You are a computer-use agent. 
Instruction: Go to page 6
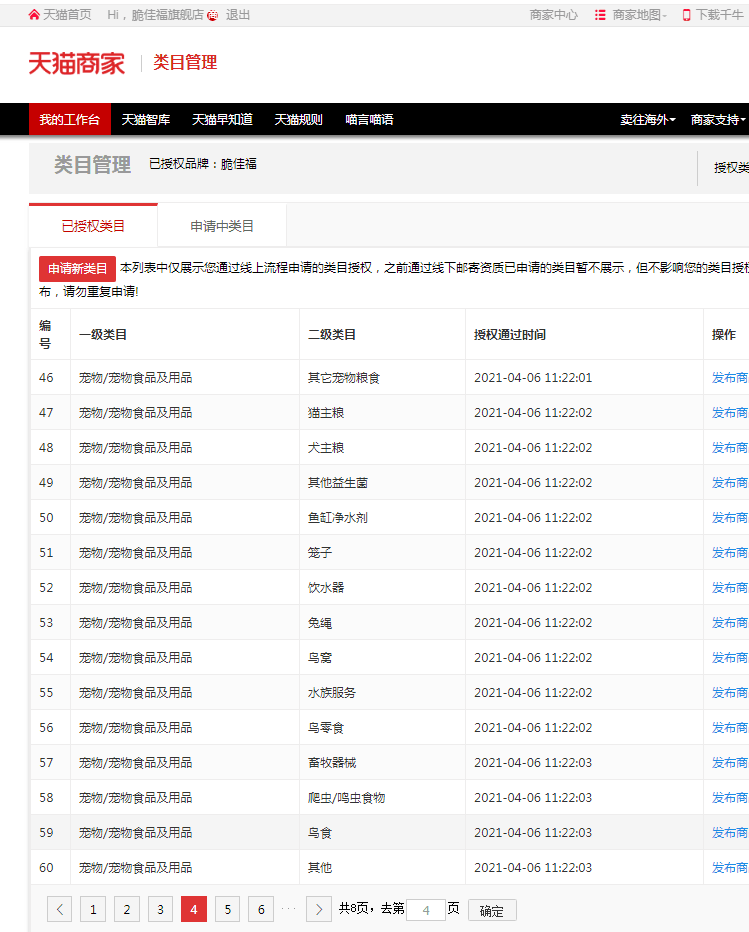click(x=261, y=909)
